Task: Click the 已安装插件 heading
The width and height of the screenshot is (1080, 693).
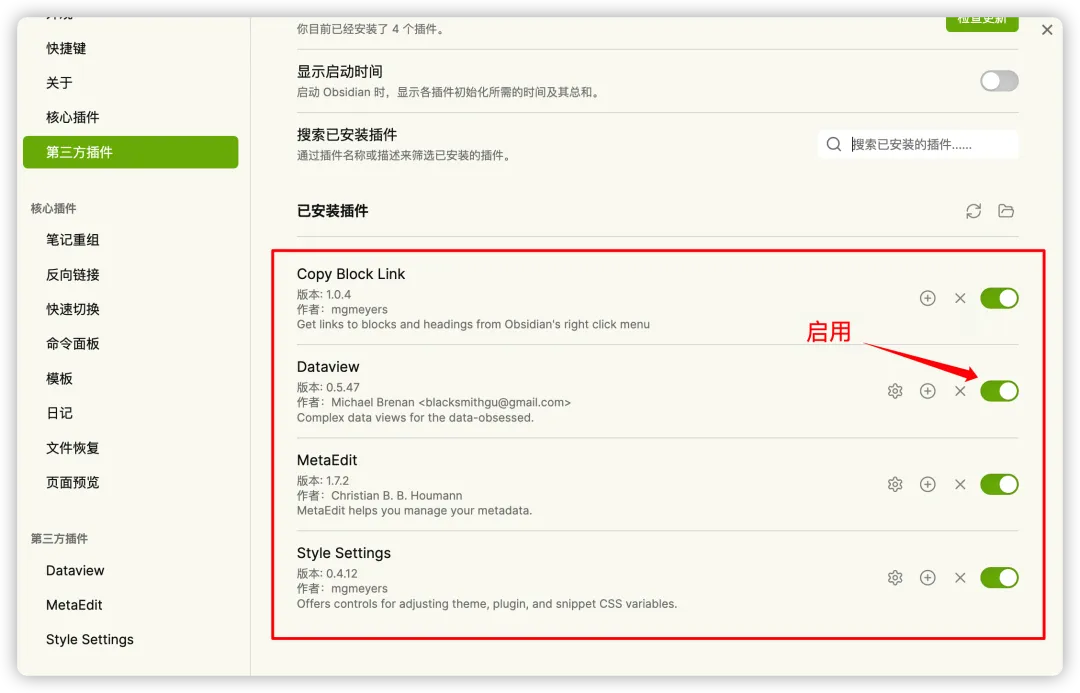Action: click(x=333, y=211)
